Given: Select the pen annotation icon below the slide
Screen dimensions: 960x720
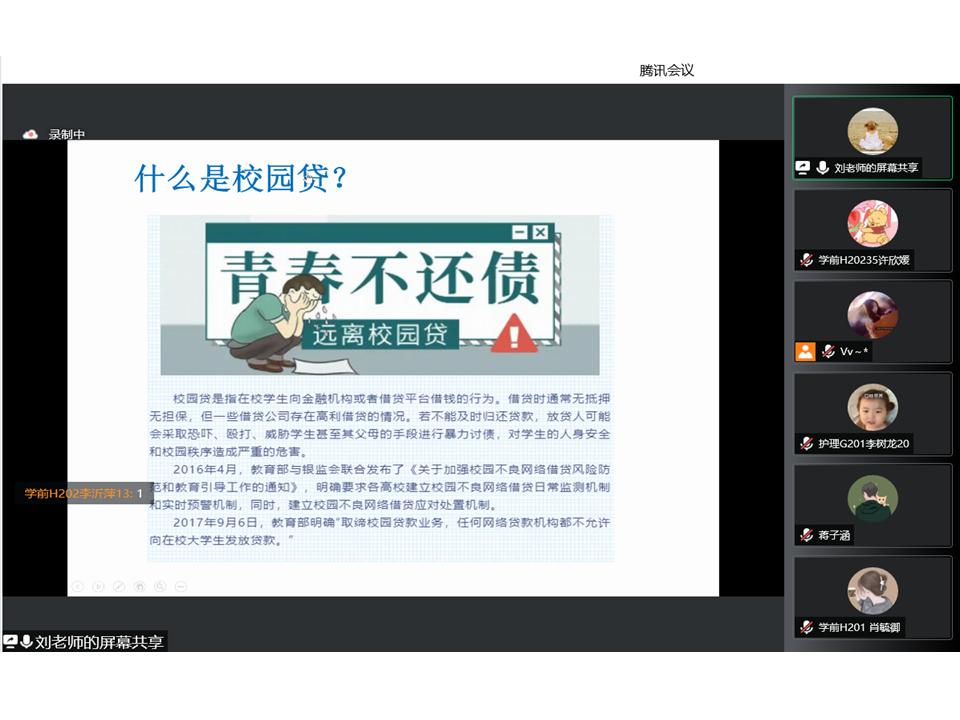Looking at the screenshot, I should (x=119, y=586).
